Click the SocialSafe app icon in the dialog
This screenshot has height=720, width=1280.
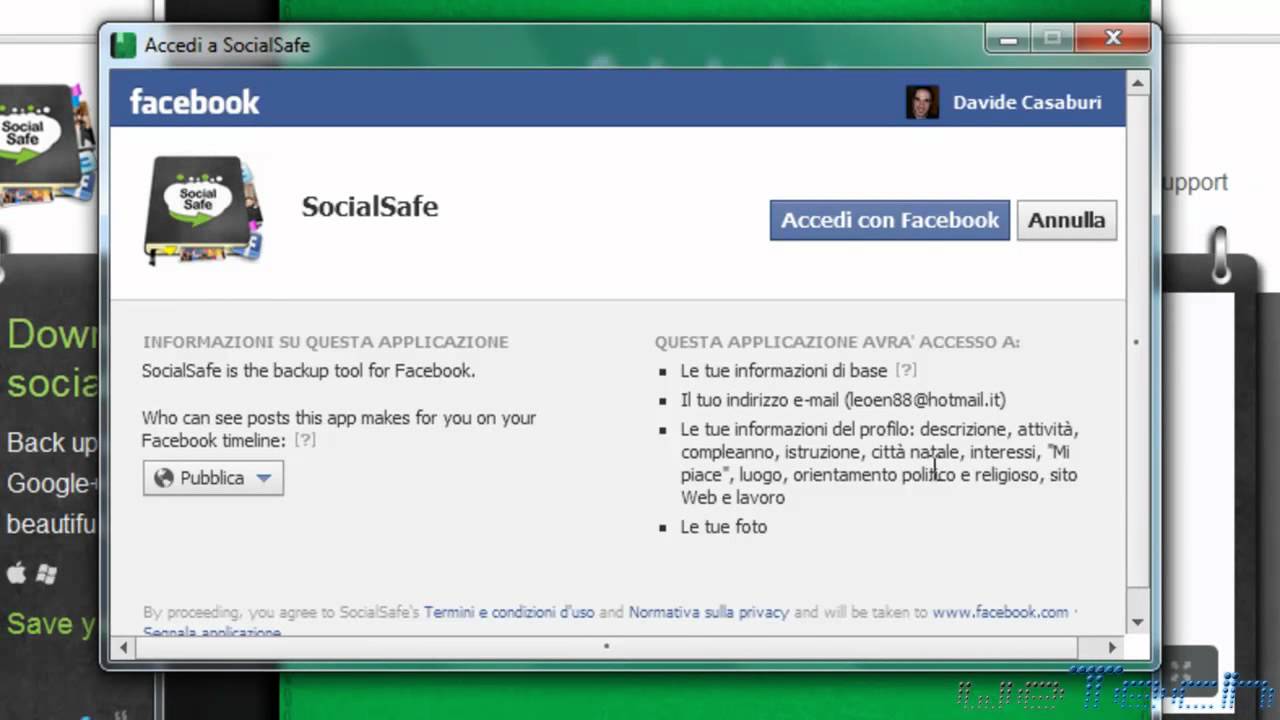point(204,210)
